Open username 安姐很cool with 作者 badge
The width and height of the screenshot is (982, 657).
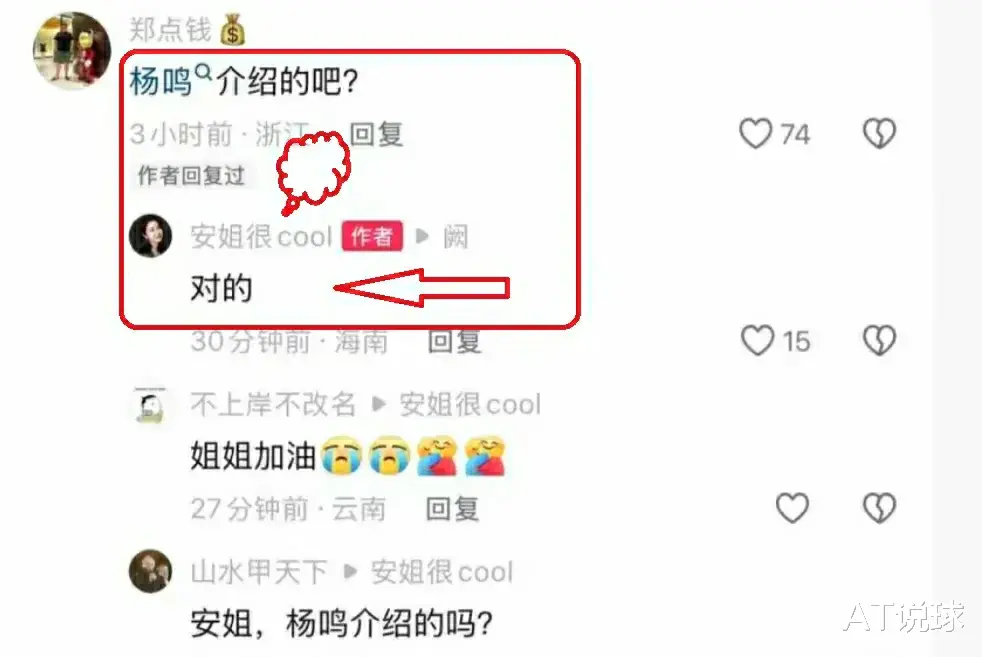(261, 237)
